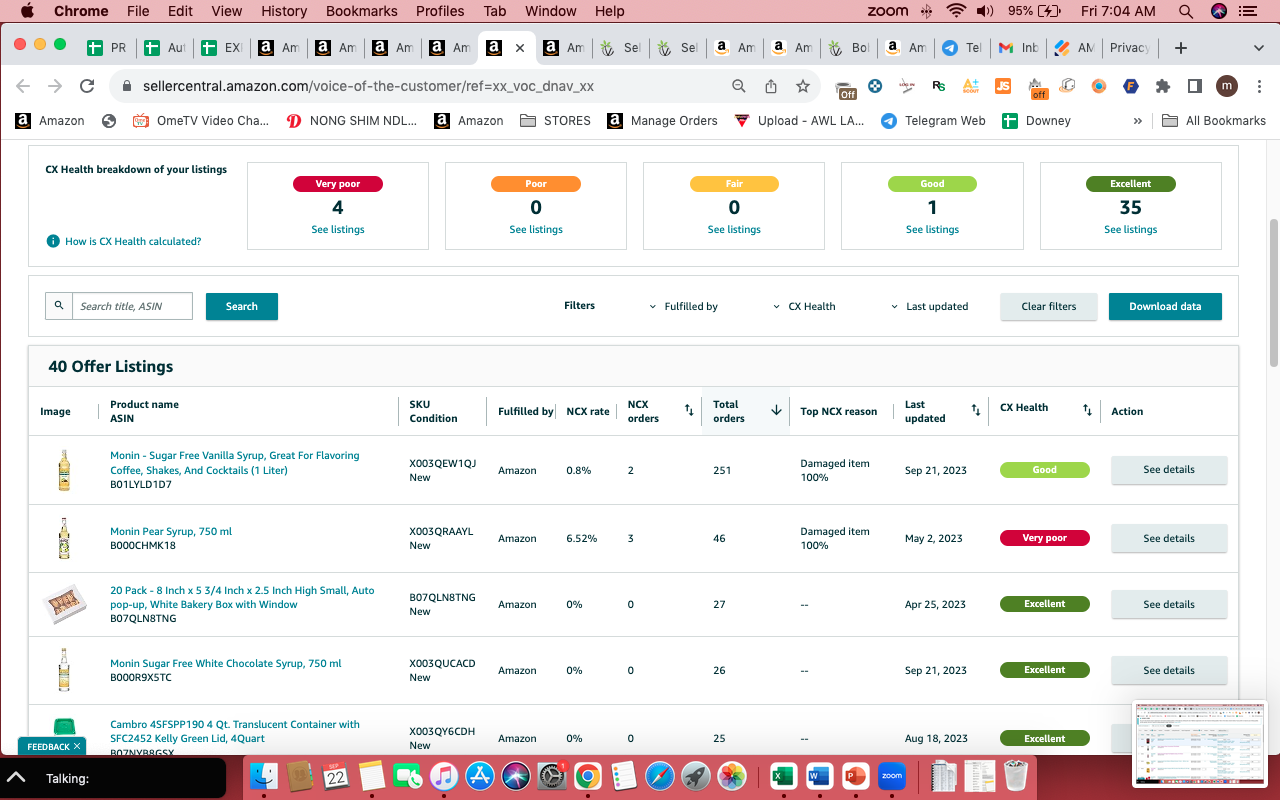Open the Chrome profile avatar 'm'
Viewport: 1280px width, 800px height.
point(1227,86)
